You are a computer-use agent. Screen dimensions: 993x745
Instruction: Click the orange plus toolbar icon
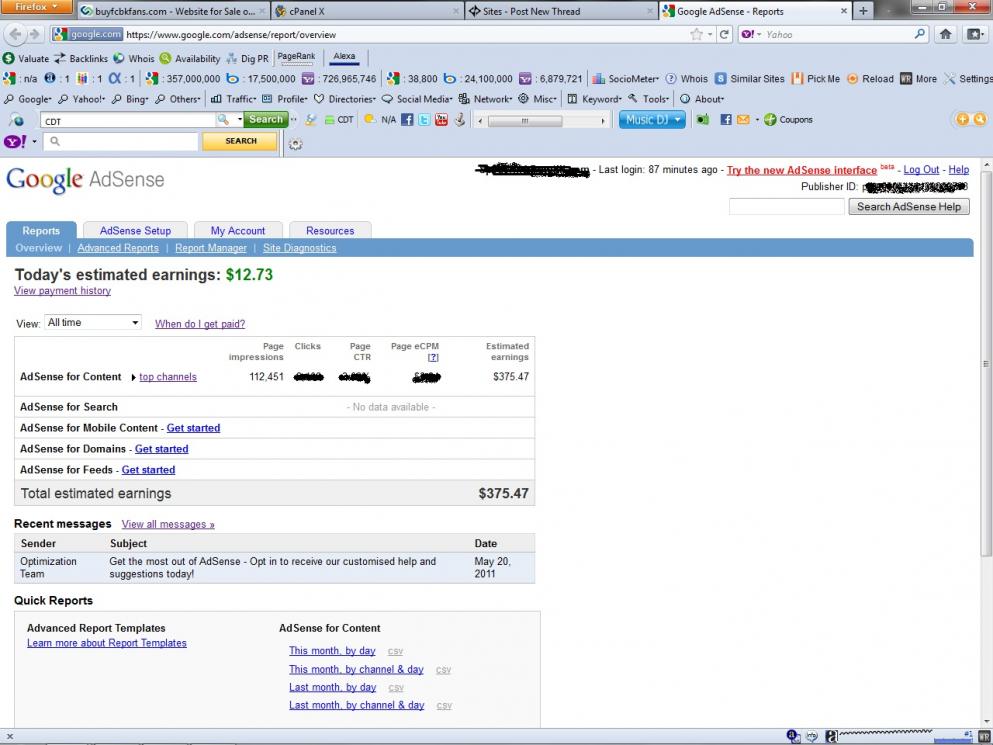pyautogui.click(x=962, y=119)
